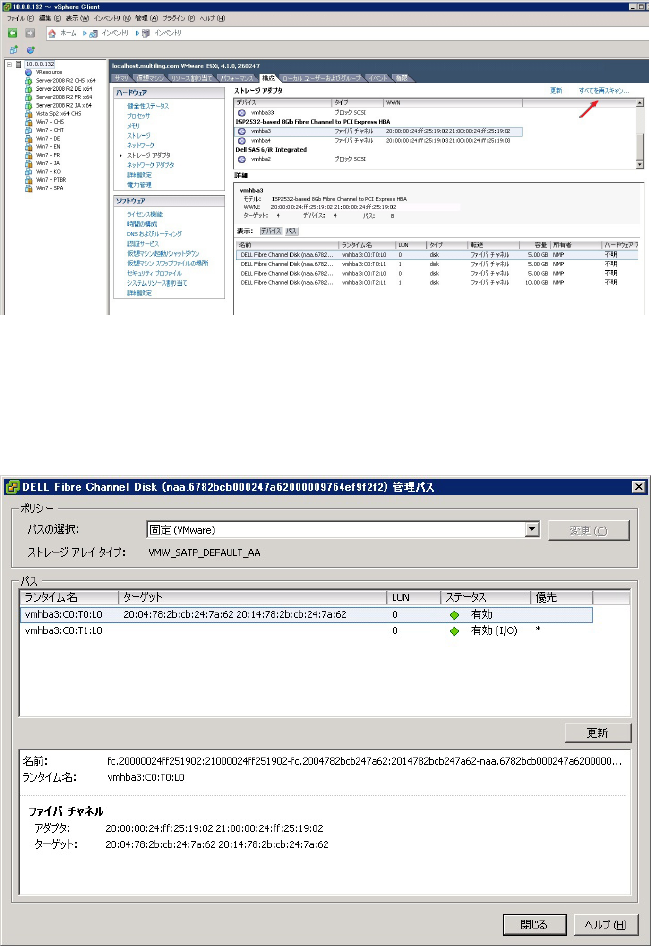Switch to the ローカルユーザーおよびグループ tab
651x946 pixels.
pos(322,78)
